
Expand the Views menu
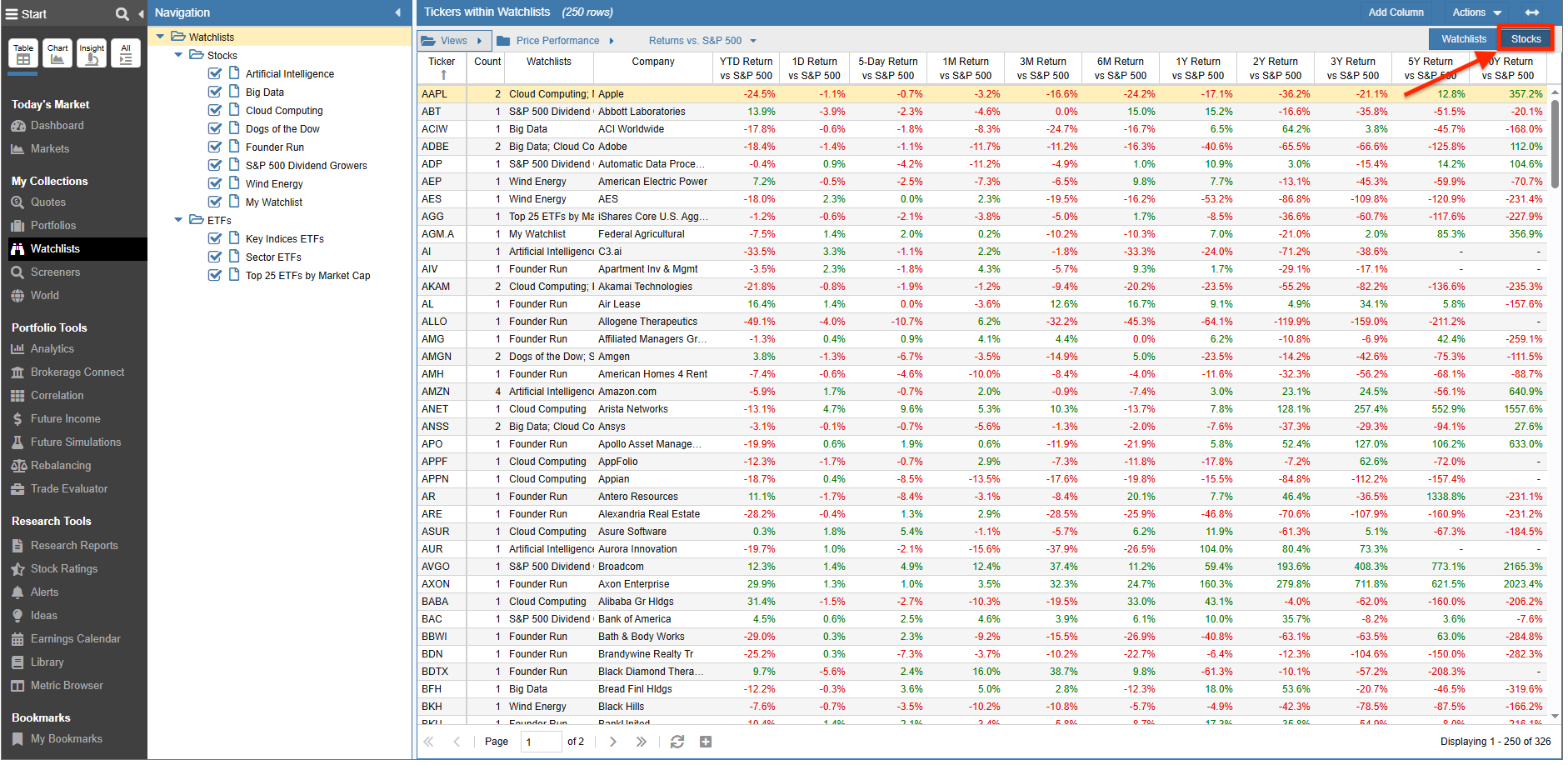(x=452, y=41)
